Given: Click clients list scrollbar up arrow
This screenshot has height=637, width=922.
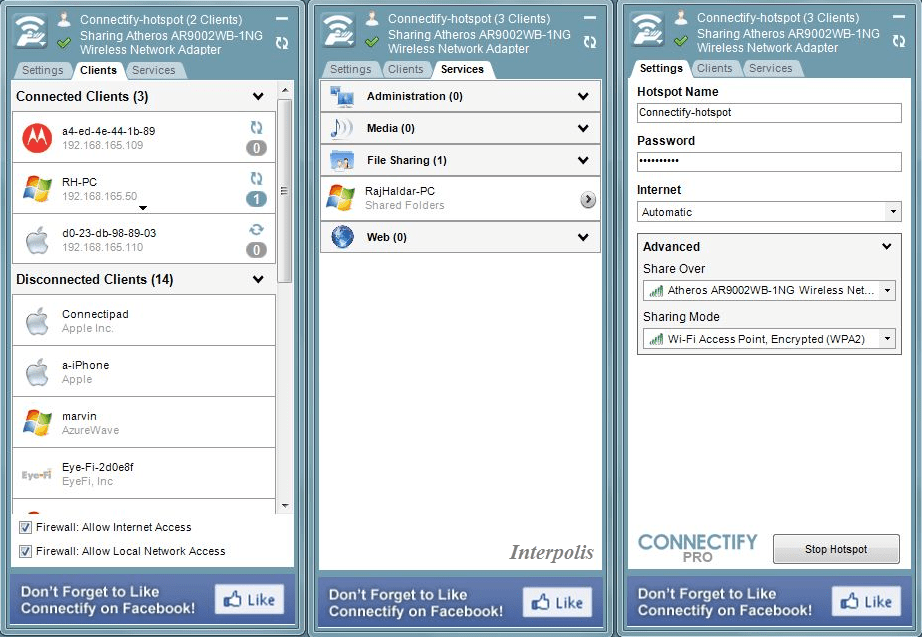Looking at the screenshot, I should (285, 90).
